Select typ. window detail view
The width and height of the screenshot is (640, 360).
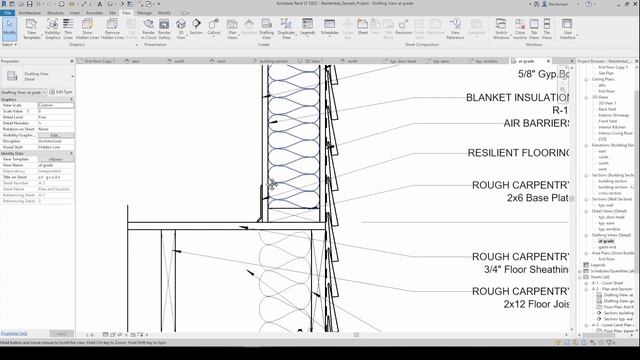[x=609, y=229]
